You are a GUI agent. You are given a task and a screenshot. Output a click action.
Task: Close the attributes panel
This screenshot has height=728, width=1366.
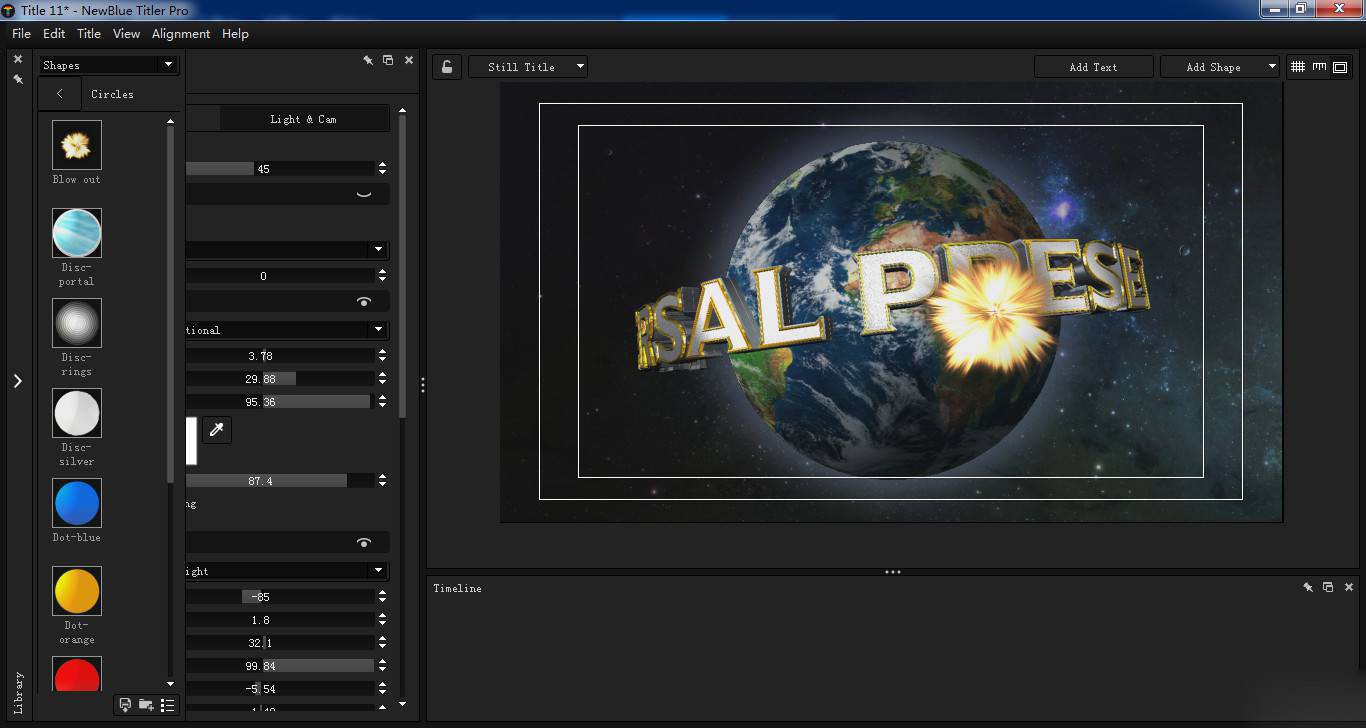pos(409,60)
